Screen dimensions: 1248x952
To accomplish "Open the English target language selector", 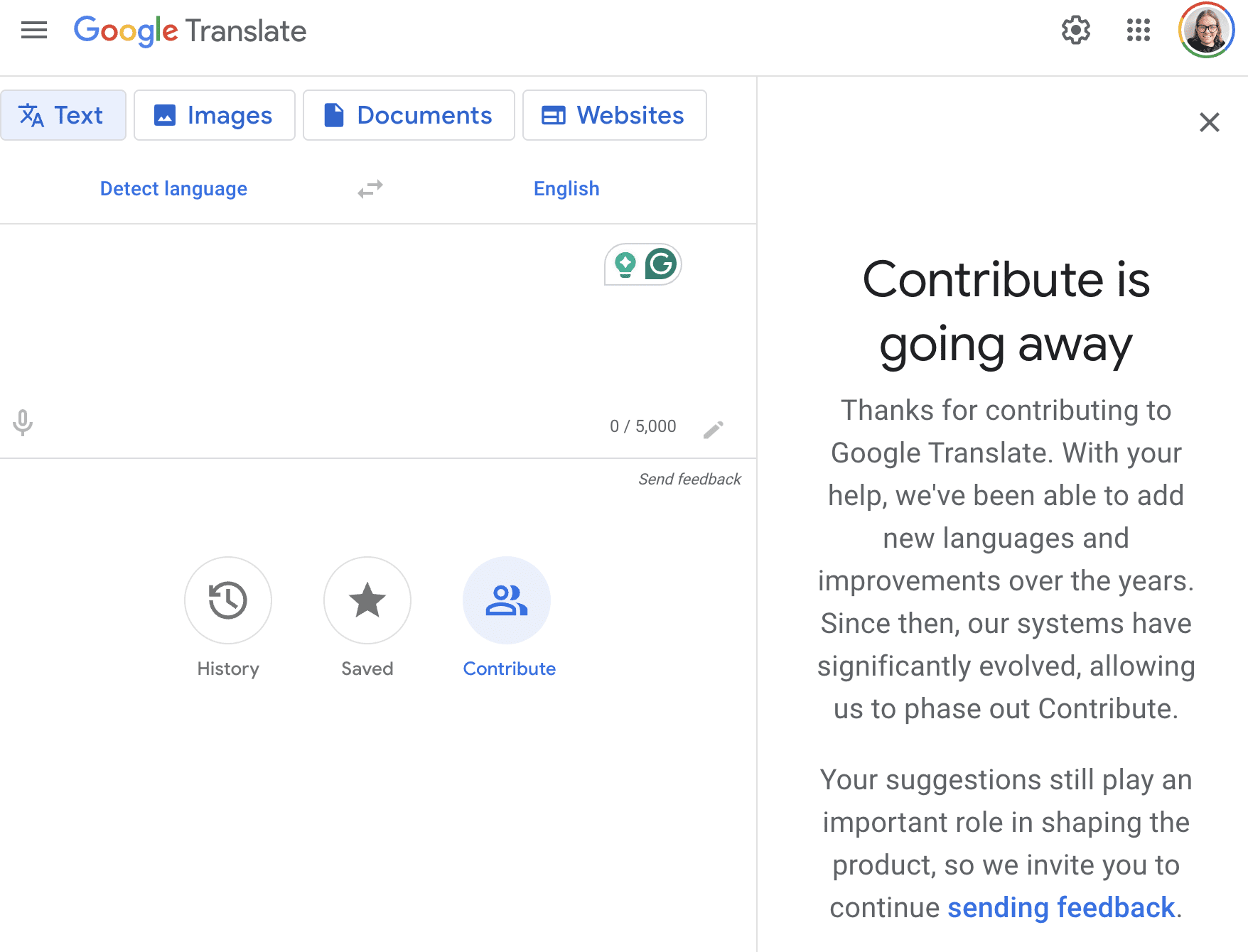I will tap(566, 189).
